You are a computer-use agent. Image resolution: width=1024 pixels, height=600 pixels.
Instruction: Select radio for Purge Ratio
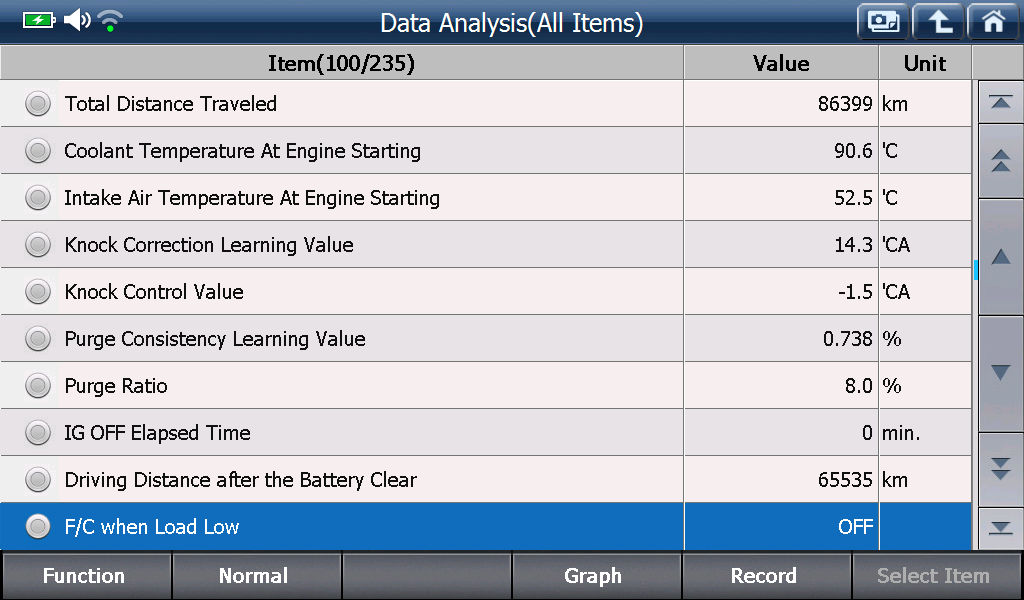[x=38, y=386]
